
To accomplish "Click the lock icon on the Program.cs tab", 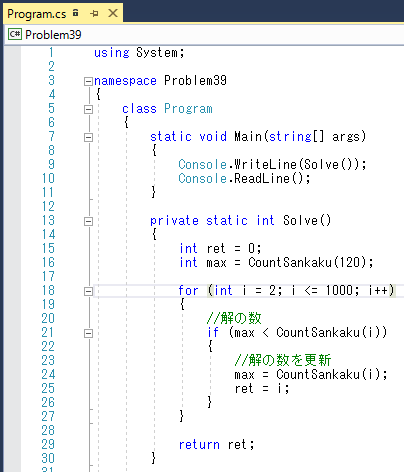I will pyautogui.click(x=76, y=13).
